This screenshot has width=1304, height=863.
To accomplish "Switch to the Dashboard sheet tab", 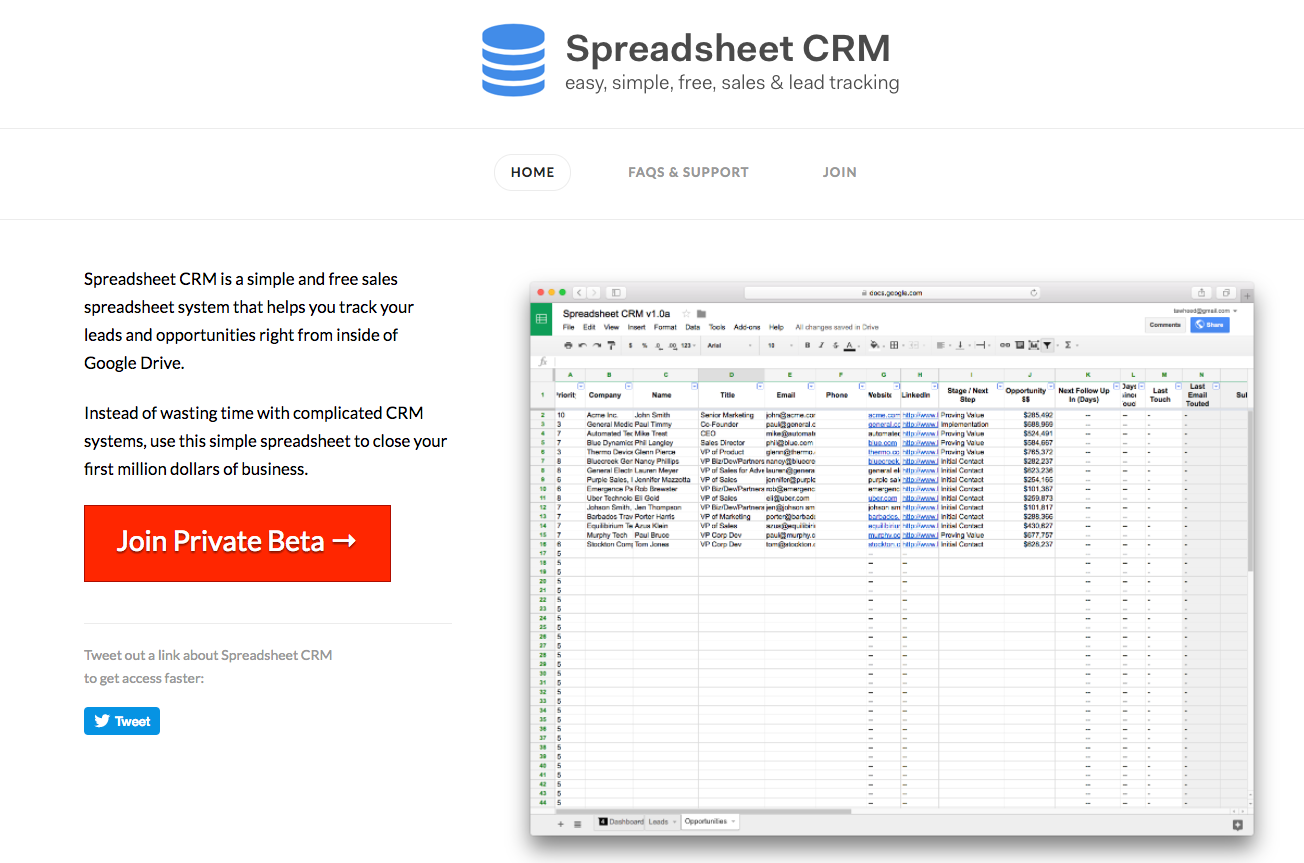I will (x=621, y=821).
